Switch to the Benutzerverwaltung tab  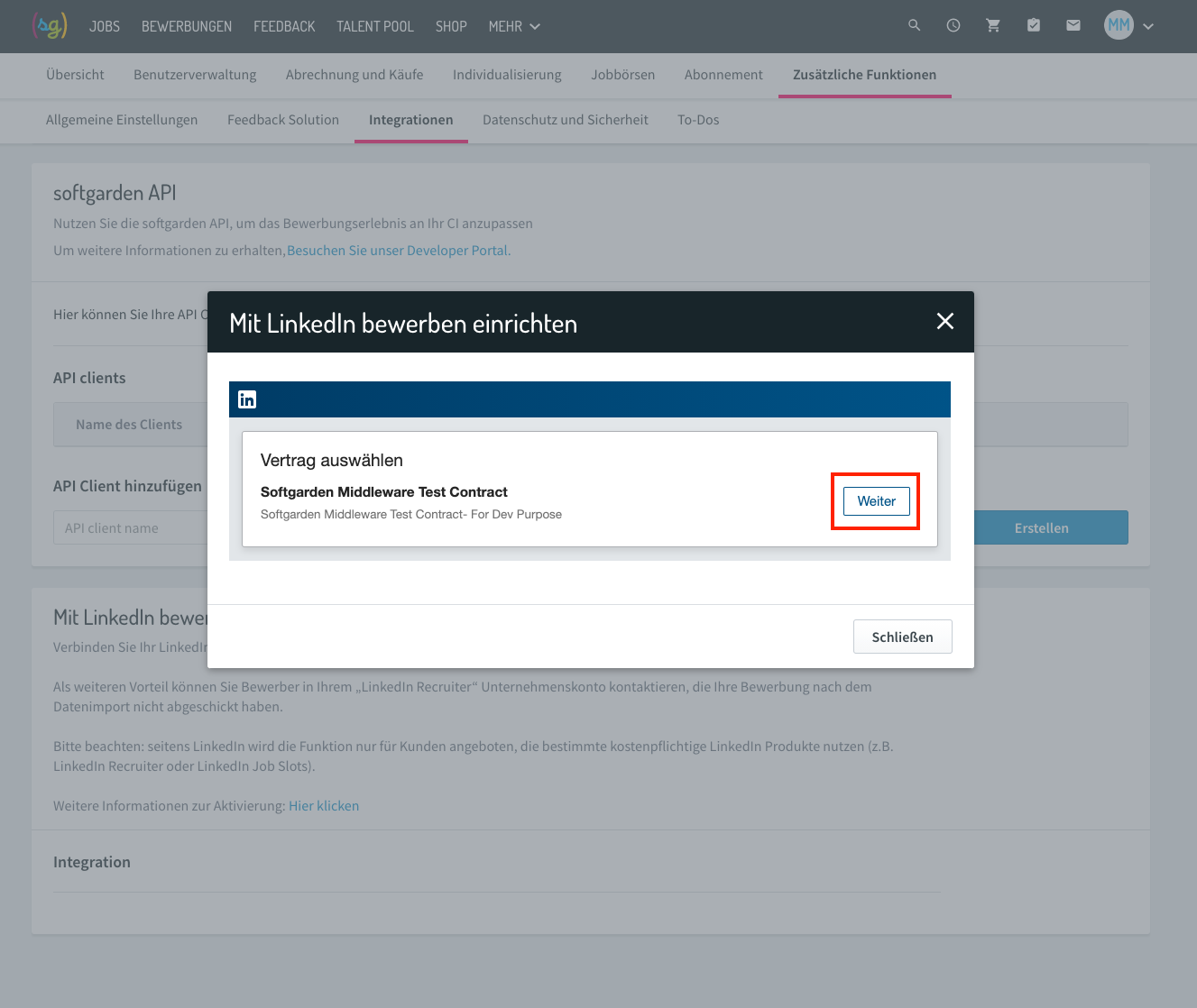point(195,75)
